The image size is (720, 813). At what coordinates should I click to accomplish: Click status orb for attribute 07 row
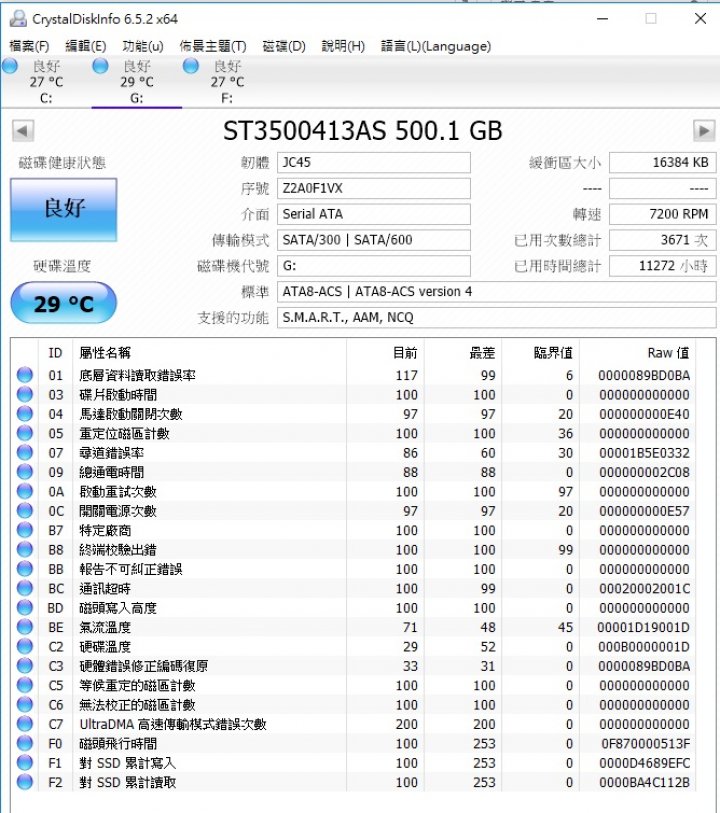coord(24,452)
